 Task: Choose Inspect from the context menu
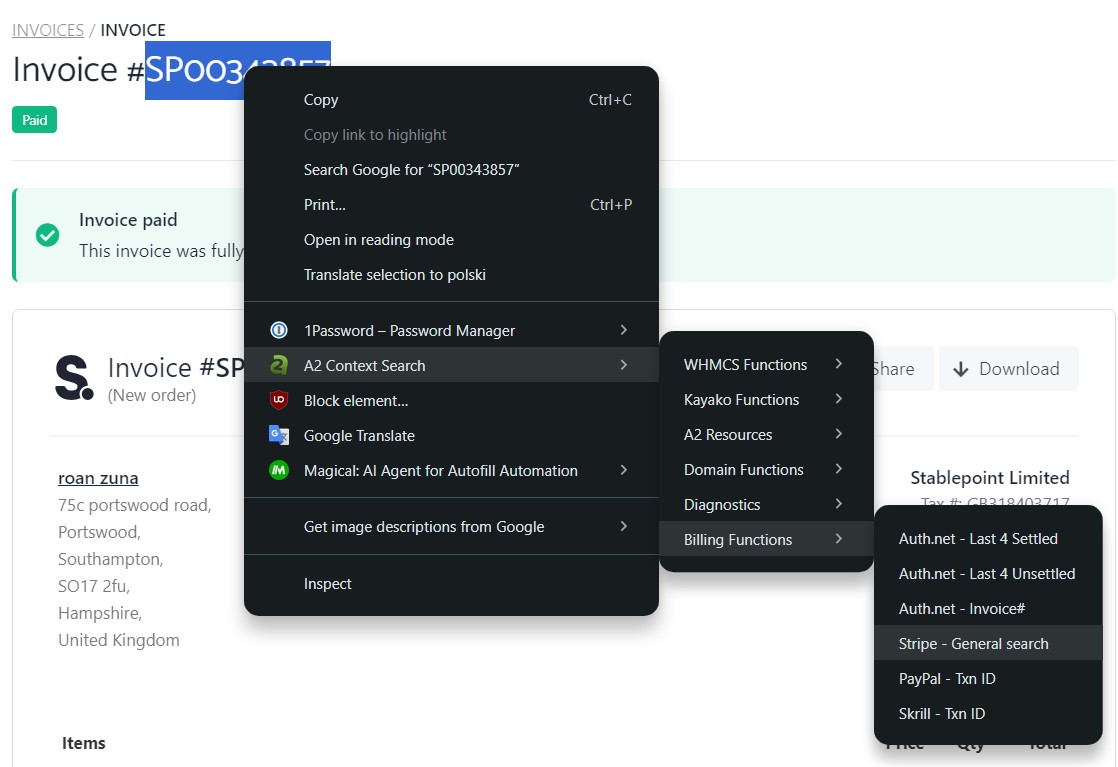point(451,584)
